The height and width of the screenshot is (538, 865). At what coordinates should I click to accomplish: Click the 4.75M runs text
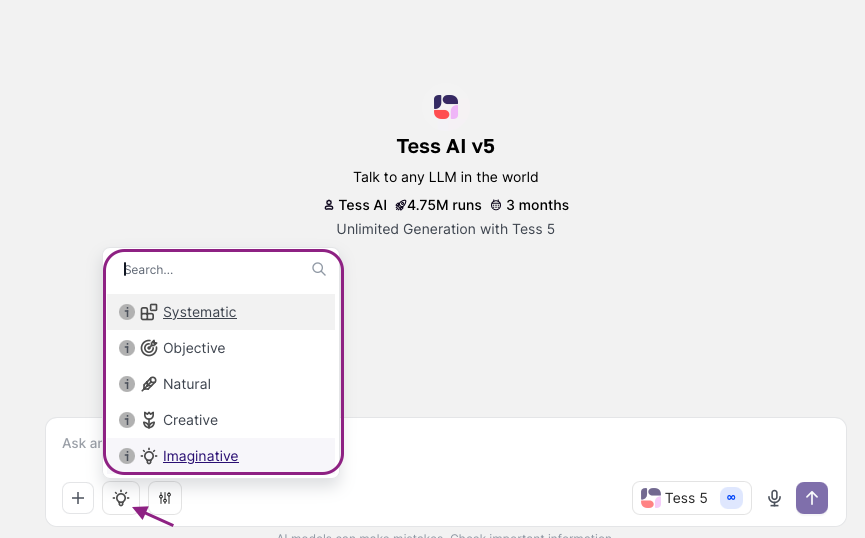point(444,205)
